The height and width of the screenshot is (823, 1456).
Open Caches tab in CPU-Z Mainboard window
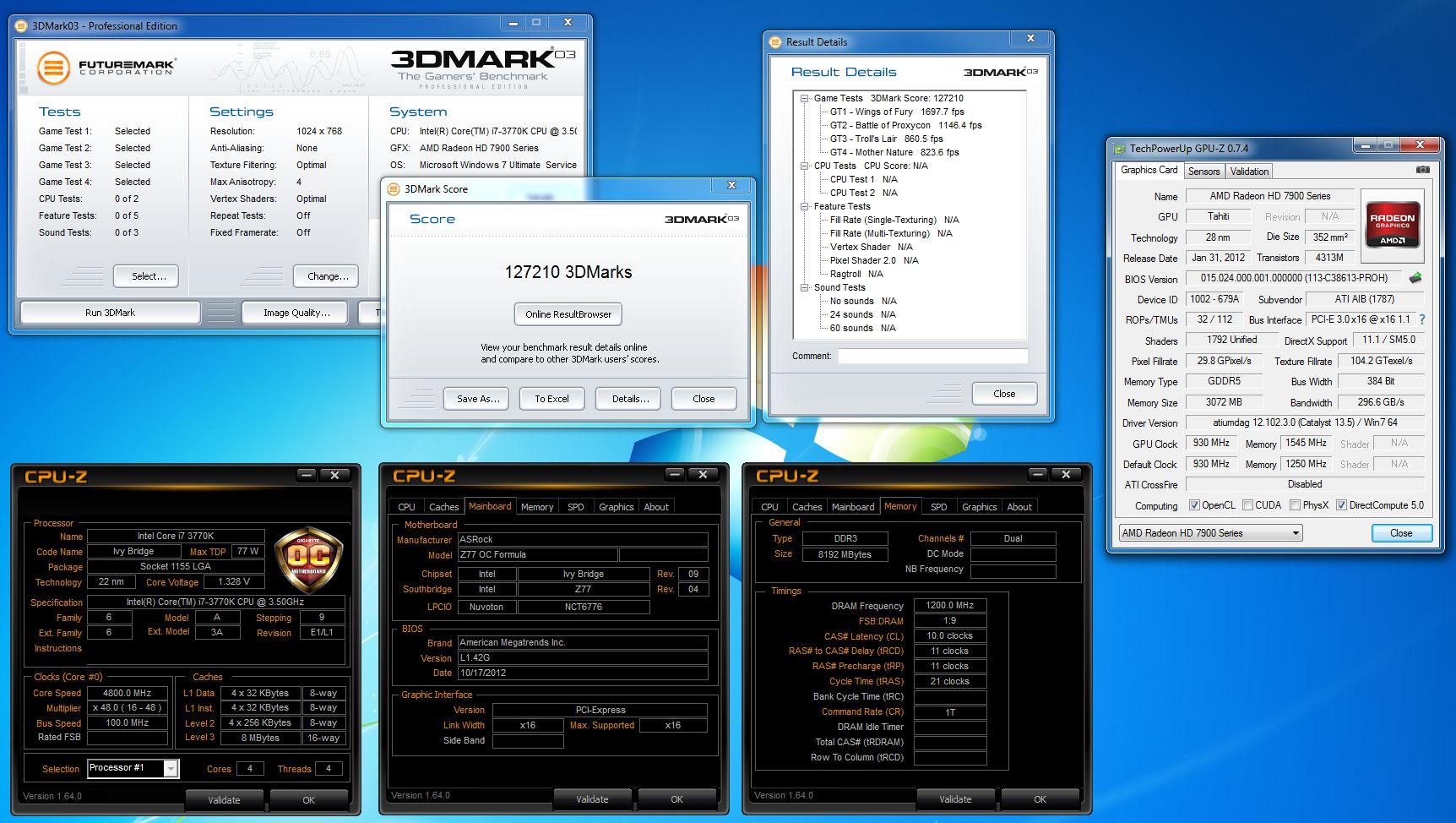(x=443, y=507)
